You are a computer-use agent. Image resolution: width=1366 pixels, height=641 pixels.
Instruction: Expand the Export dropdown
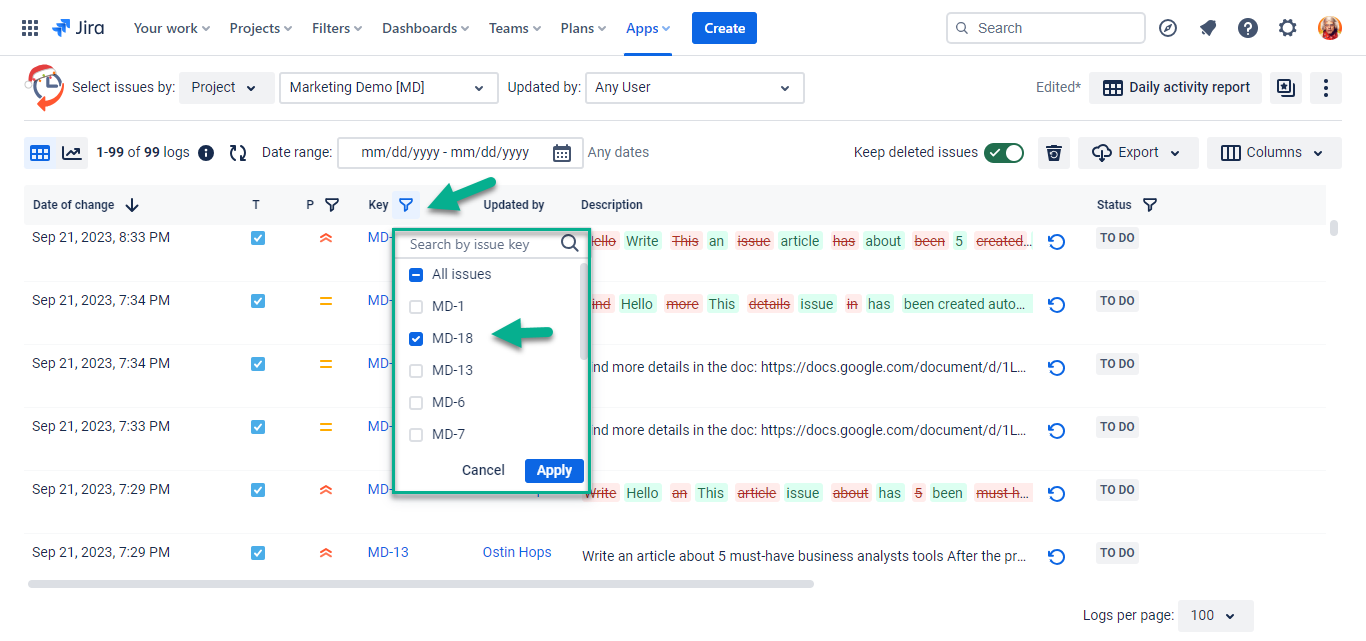click(x=1137, y=153)
